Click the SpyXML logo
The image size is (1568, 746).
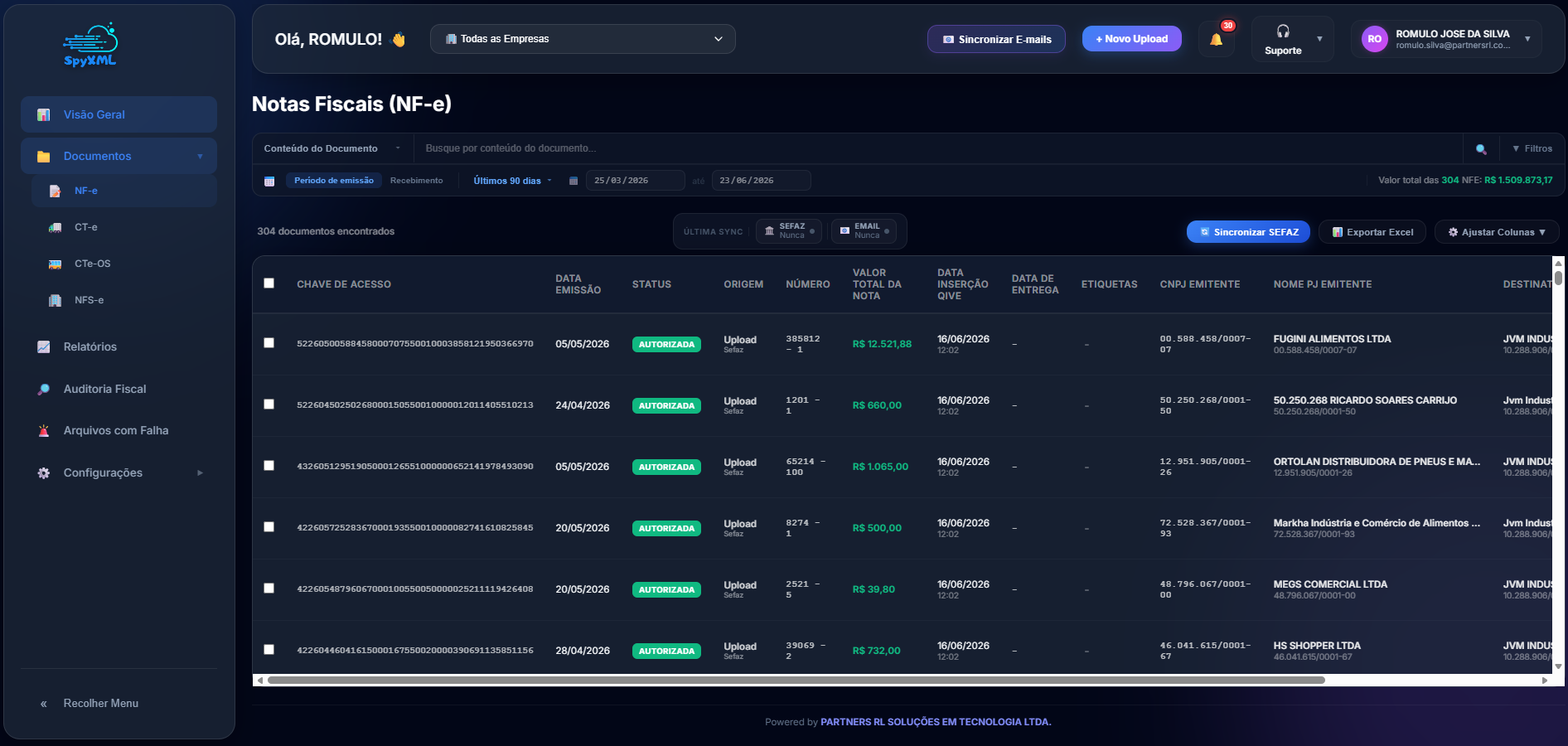pyautogui.click(x=90, y=45)
